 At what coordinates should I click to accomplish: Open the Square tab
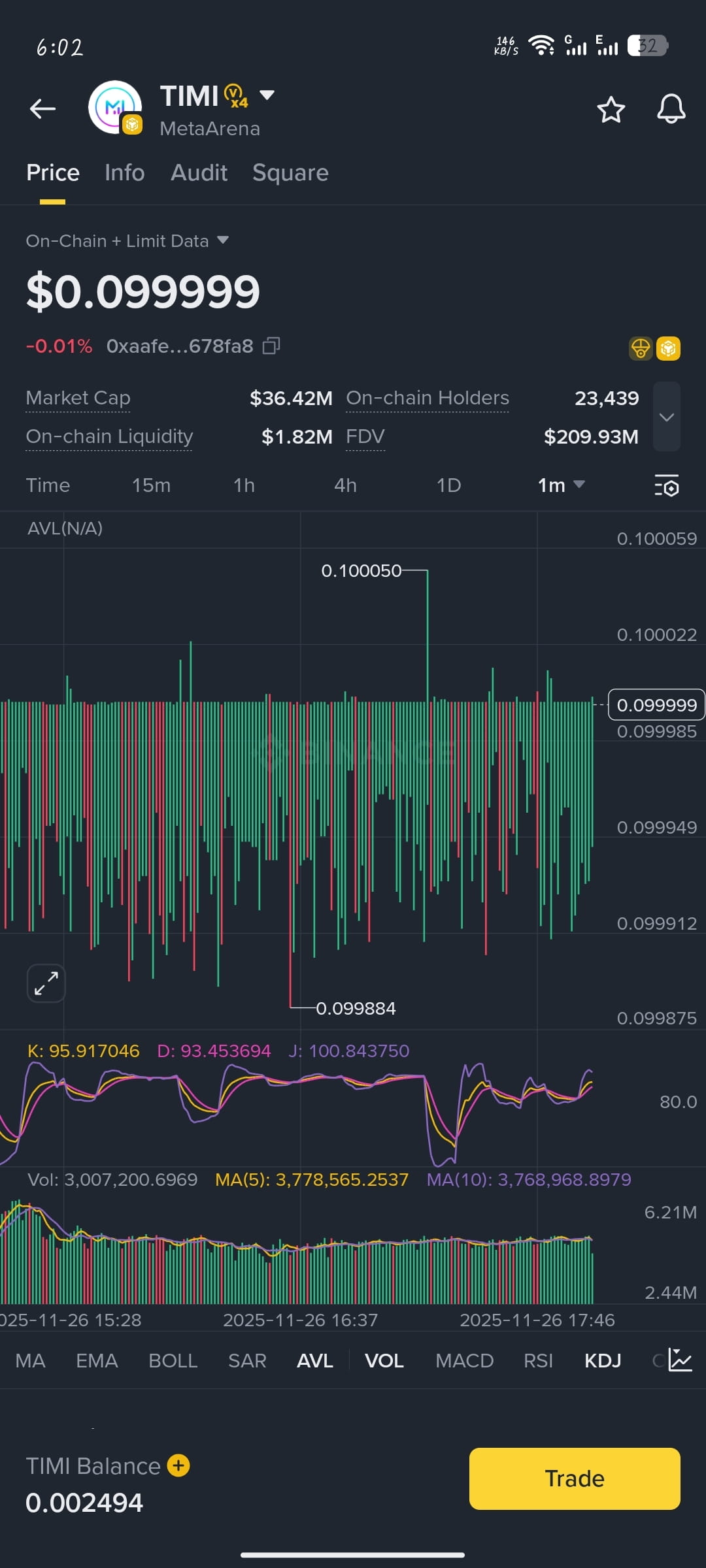click(x=290, y=173)
